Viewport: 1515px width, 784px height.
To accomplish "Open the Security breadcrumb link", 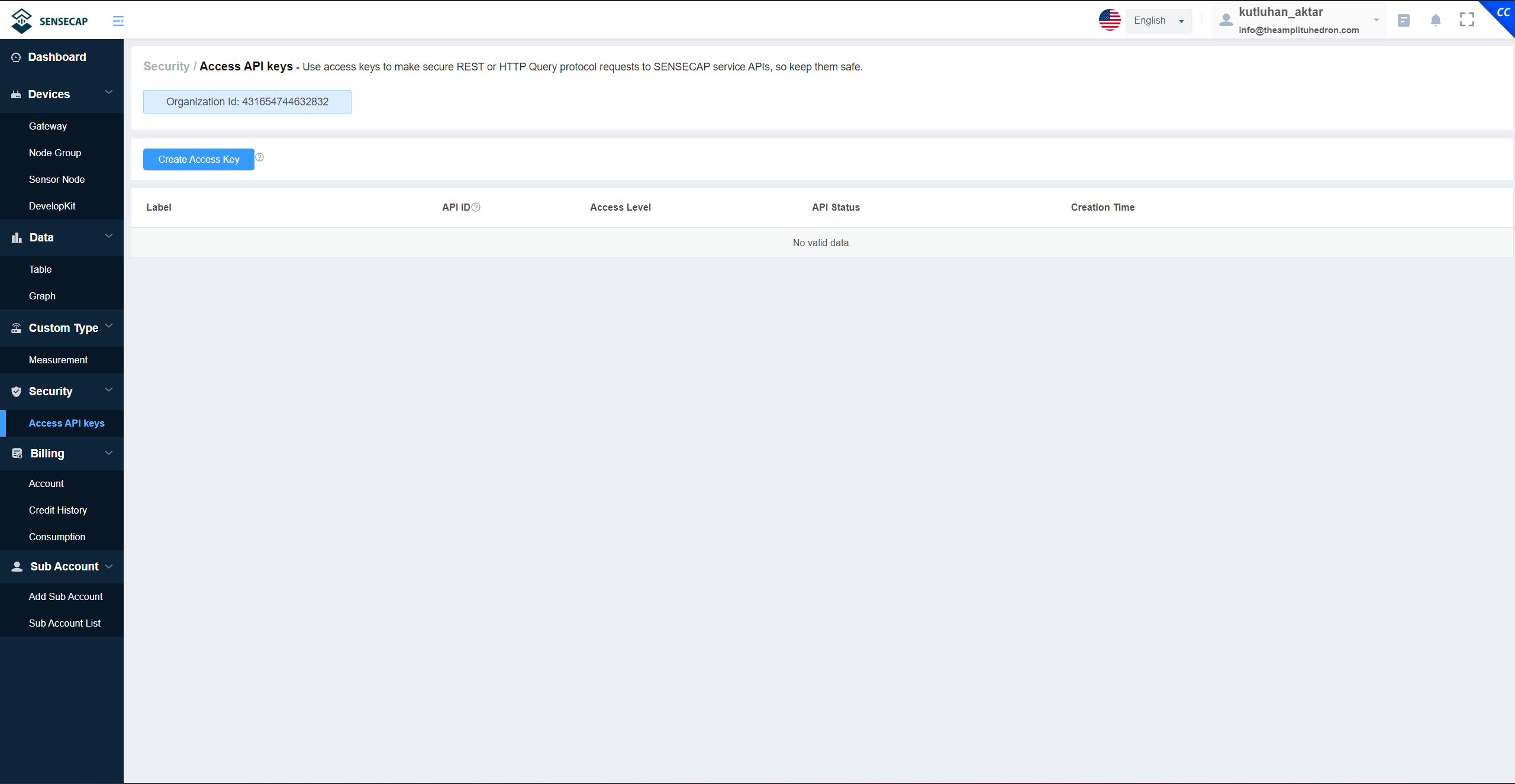I will pyautogui.click(x=166, y=66).
